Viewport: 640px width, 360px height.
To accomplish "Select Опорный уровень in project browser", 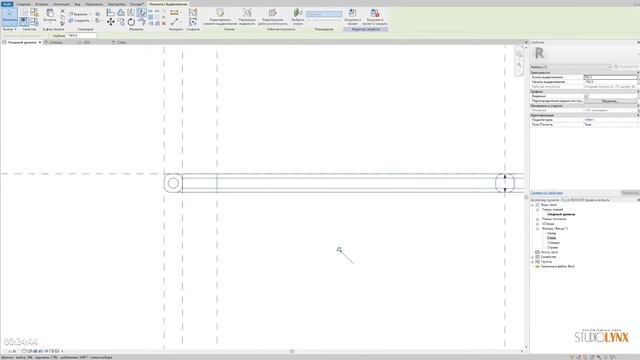I will coord(561,214).
